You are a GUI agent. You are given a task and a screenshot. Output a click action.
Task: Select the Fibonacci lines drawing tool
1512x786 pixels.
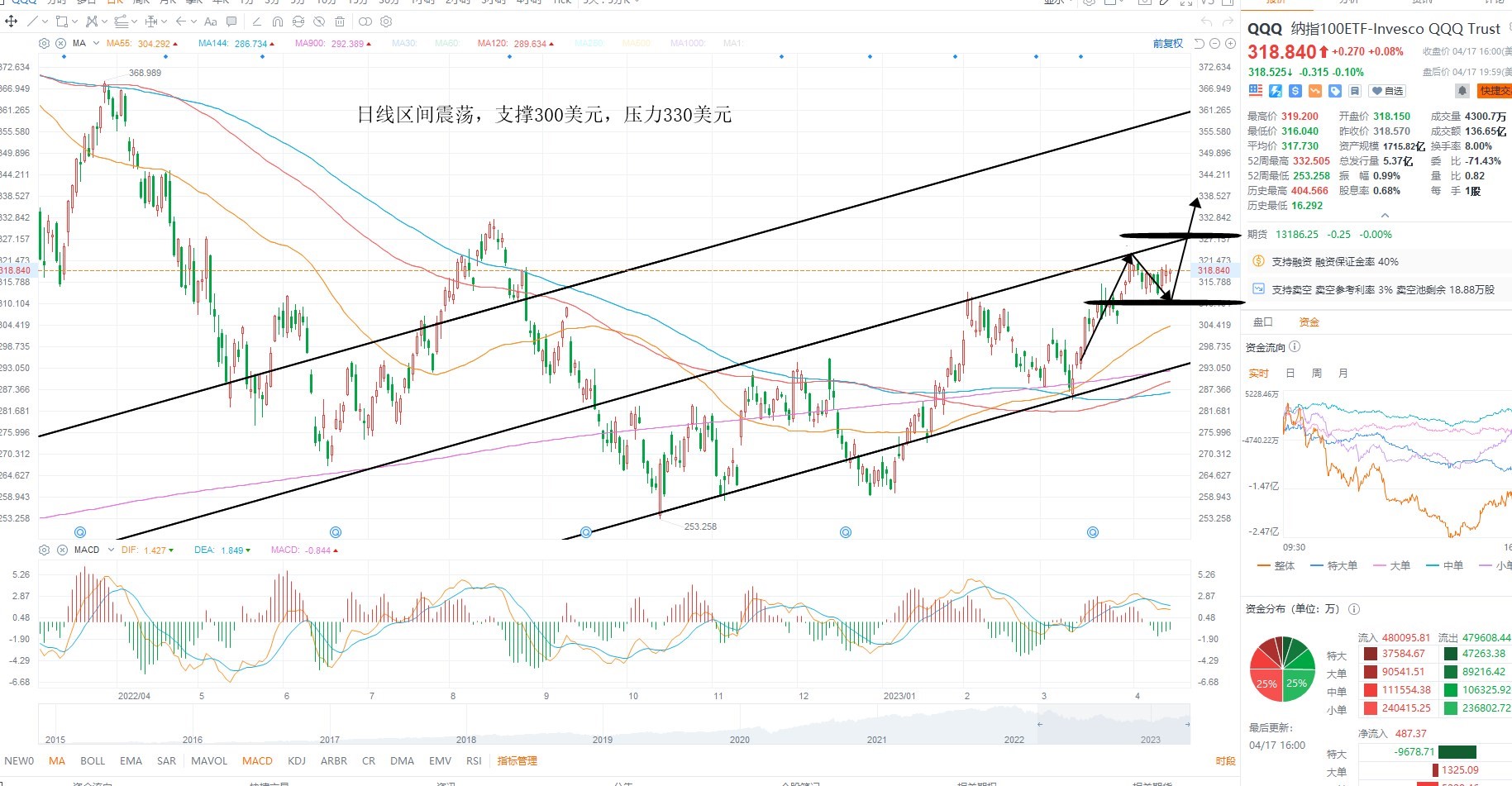[x=121, y=21]
